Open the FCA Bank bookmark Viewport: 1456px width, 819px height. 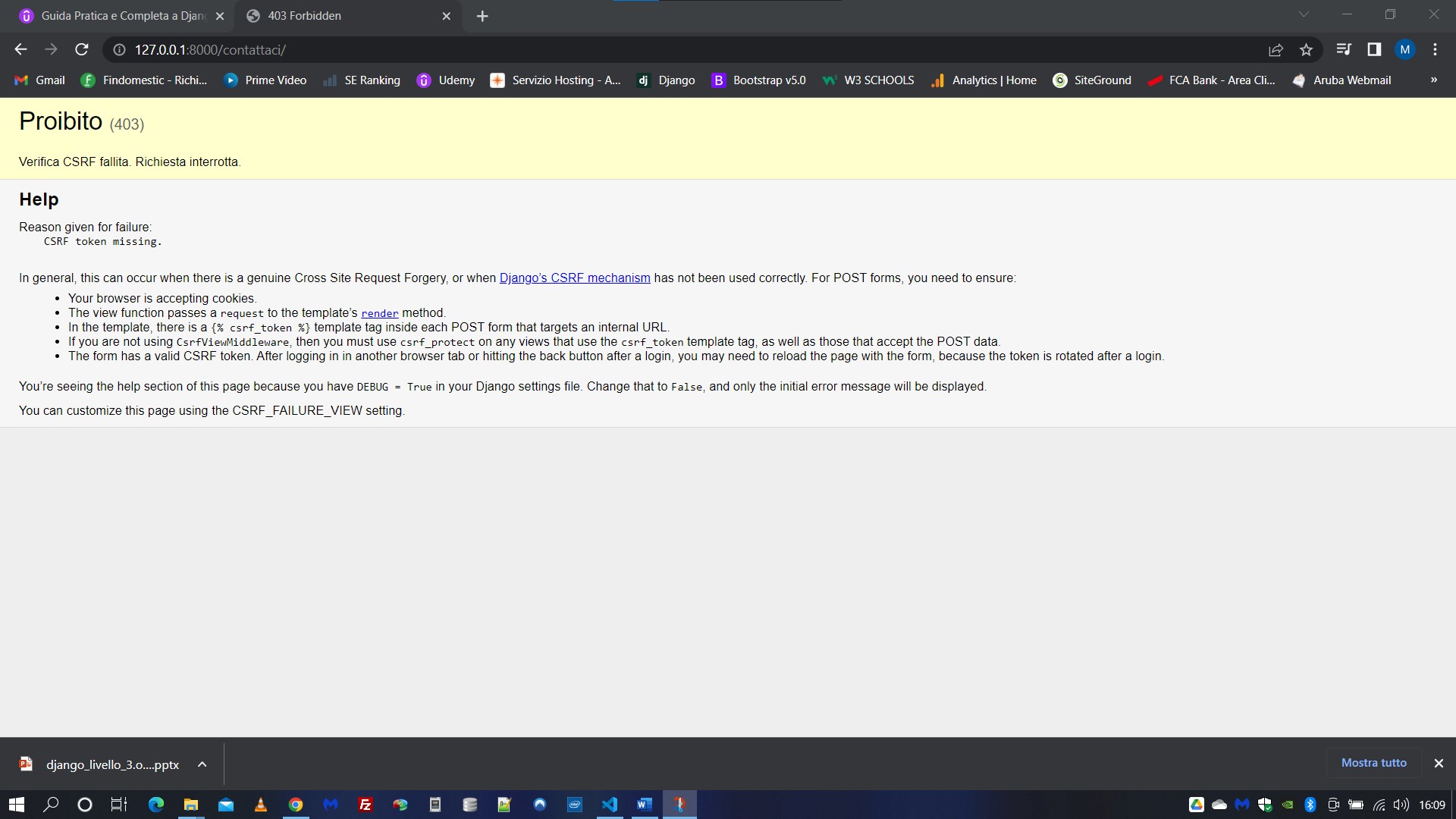click(x=1211, y=80)
